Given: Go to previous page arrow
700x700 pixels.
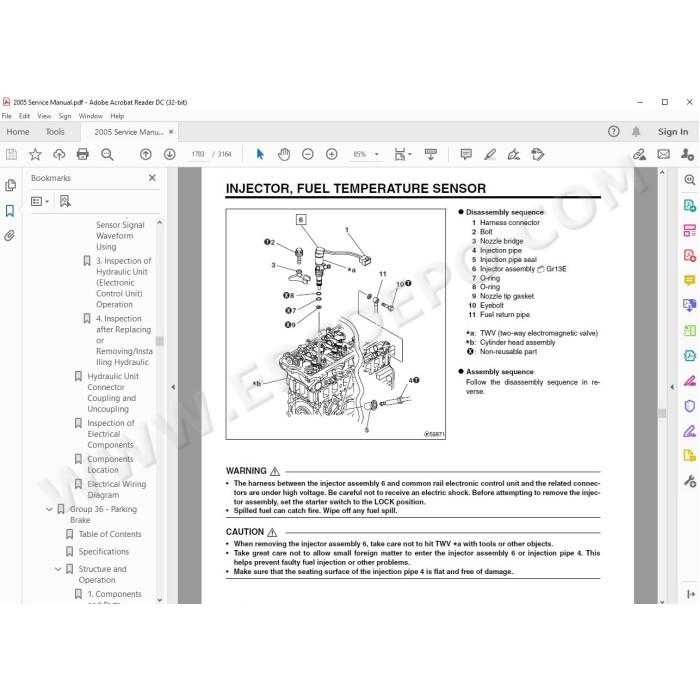Looking at the screenshot, I should click(x=146, y=154).
